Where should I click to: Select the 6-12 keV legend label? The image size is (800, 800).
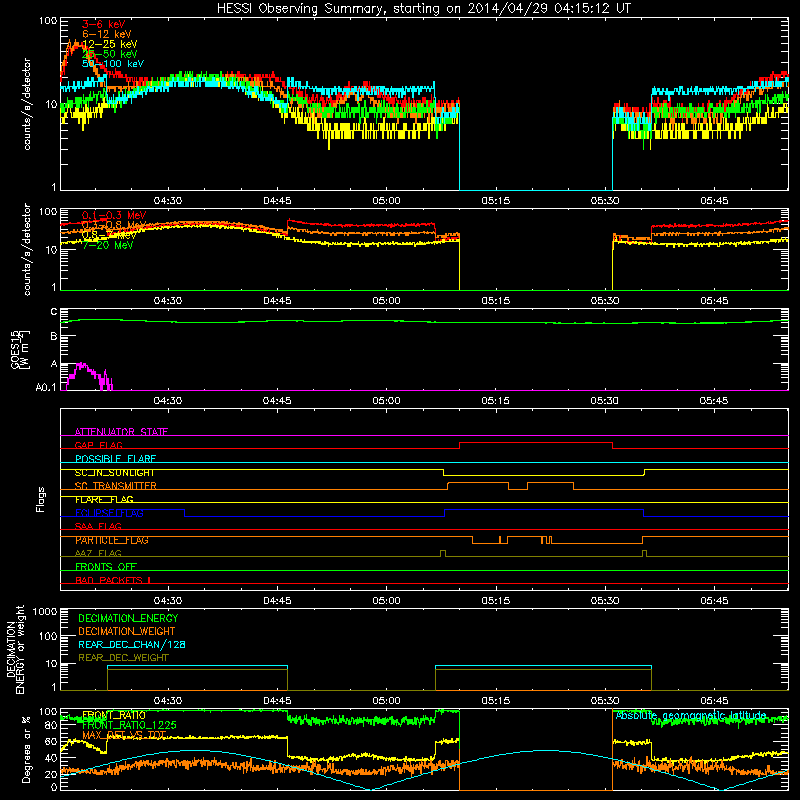[x=107, y=34]
